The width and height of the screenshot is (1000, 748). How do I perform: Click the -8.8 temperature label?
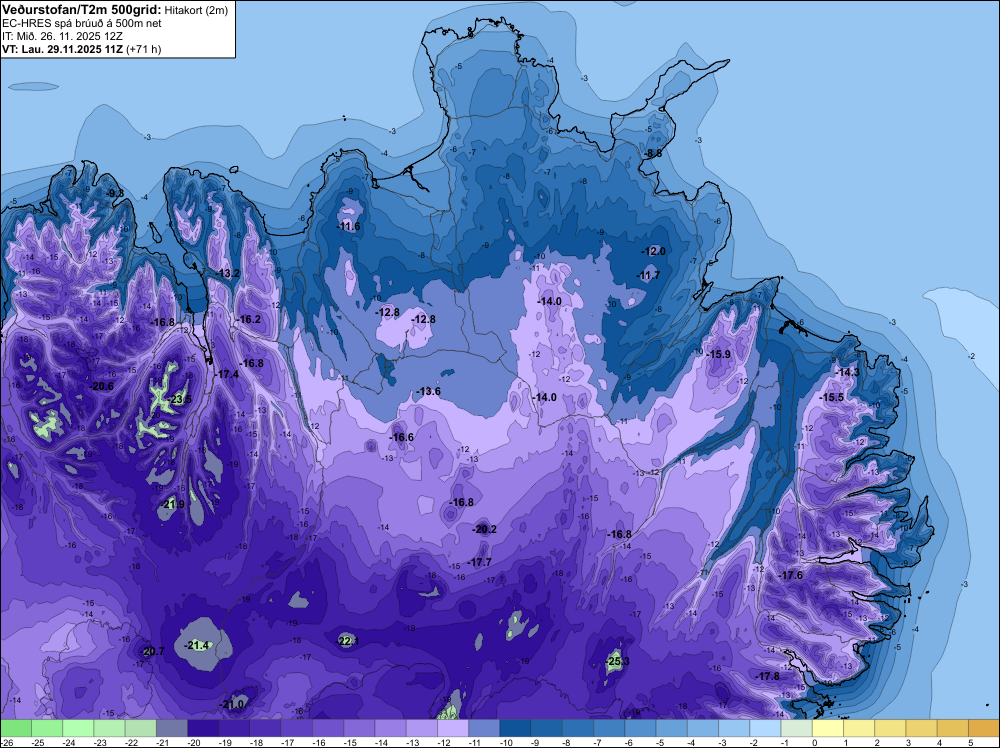[654, 154]
